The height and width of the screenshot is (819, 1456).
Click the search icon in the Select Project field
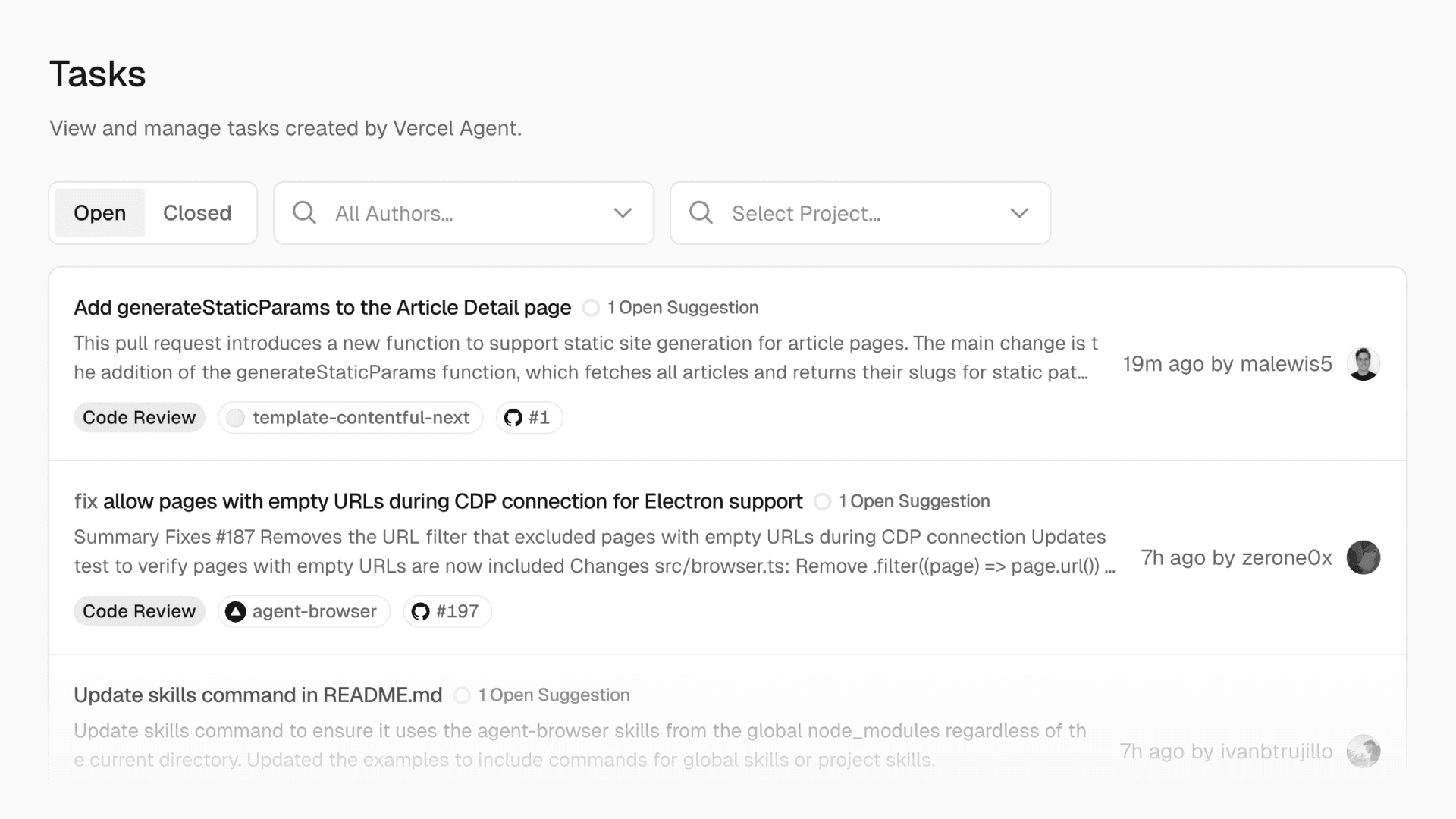pyautogui.click(x=700, y=213)
